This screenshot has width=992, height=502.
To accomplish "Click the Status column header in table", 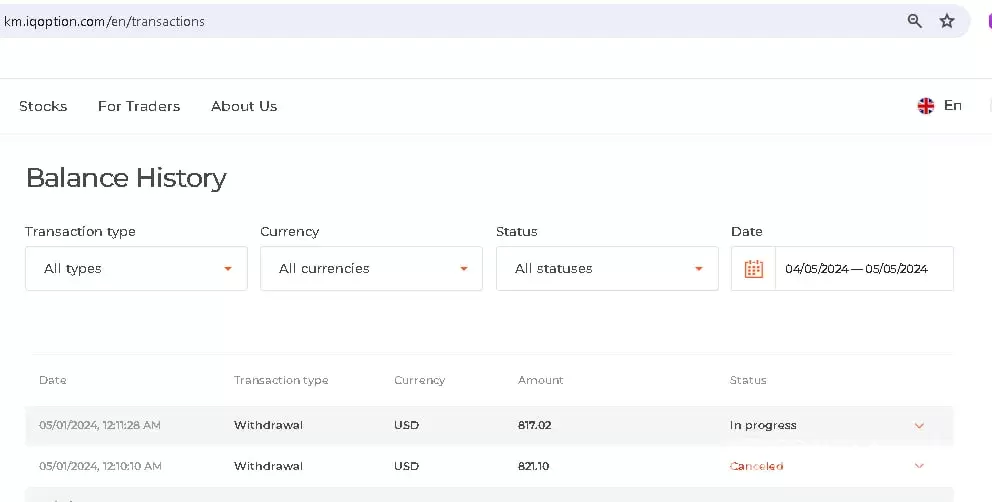I will click(748, 380).
